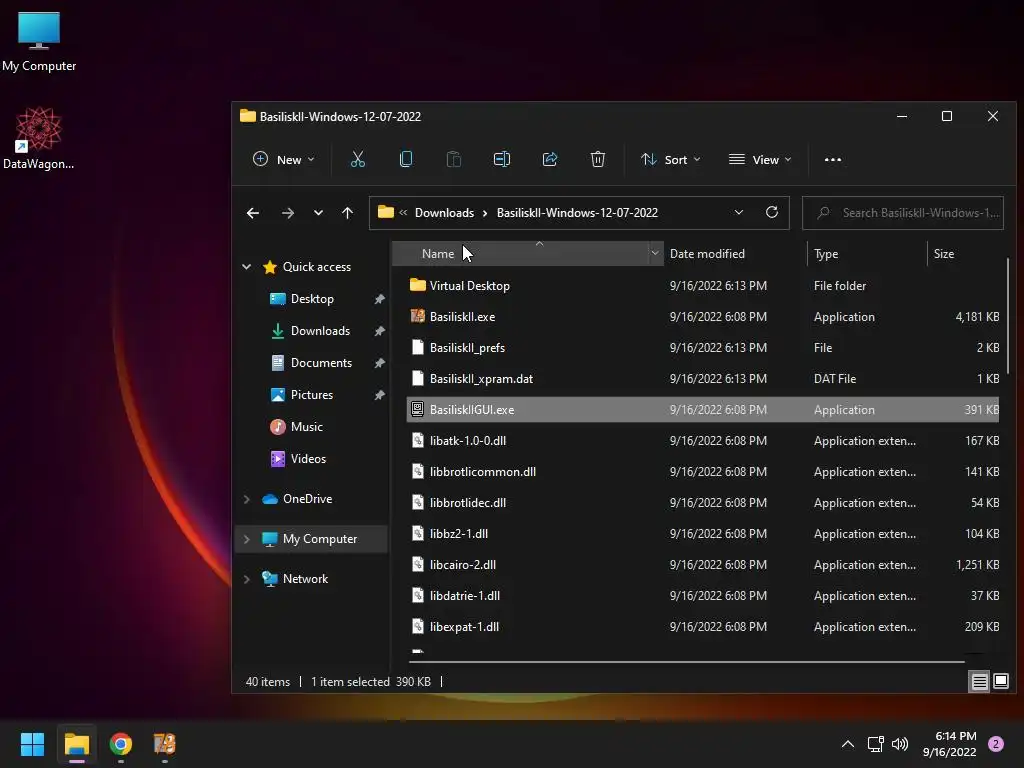Screen dimensions: 1024x768
Task: Select libdatrie-1.dll file
Action: pos(464,596)
